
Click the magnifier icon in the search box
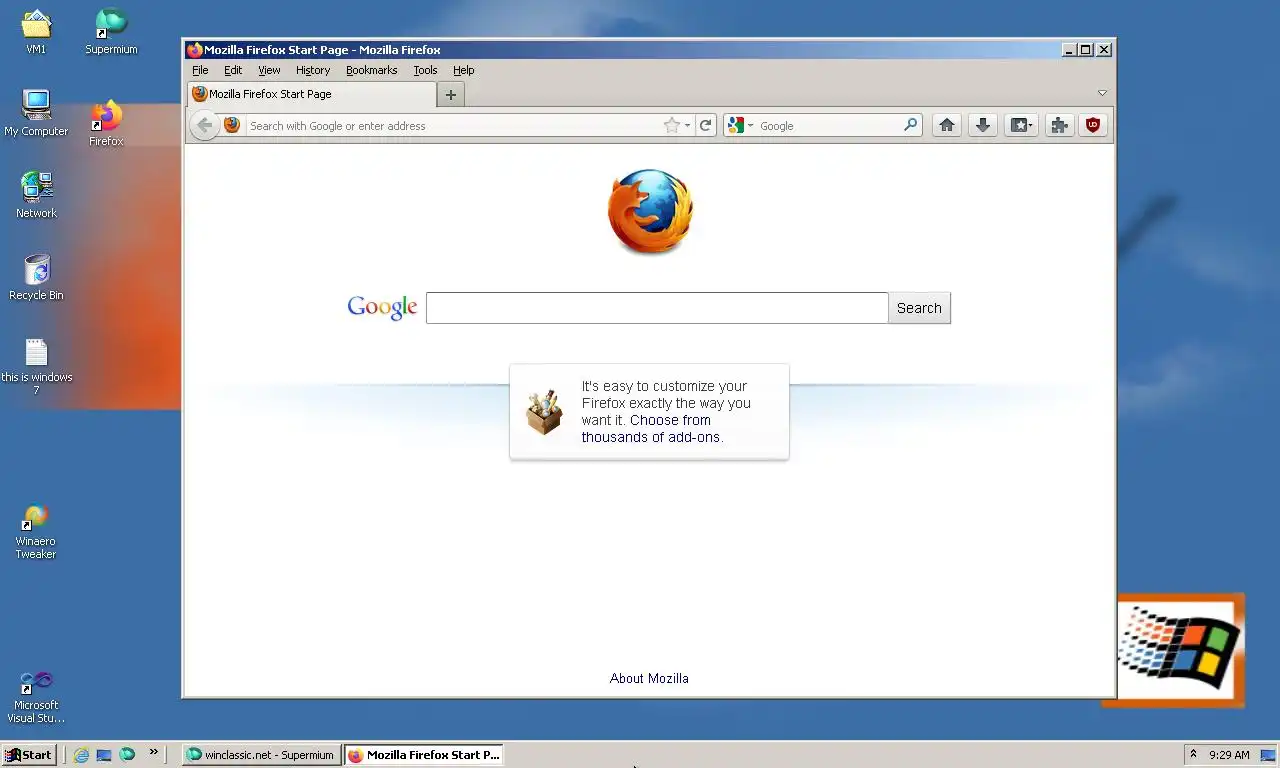point(910,125)
